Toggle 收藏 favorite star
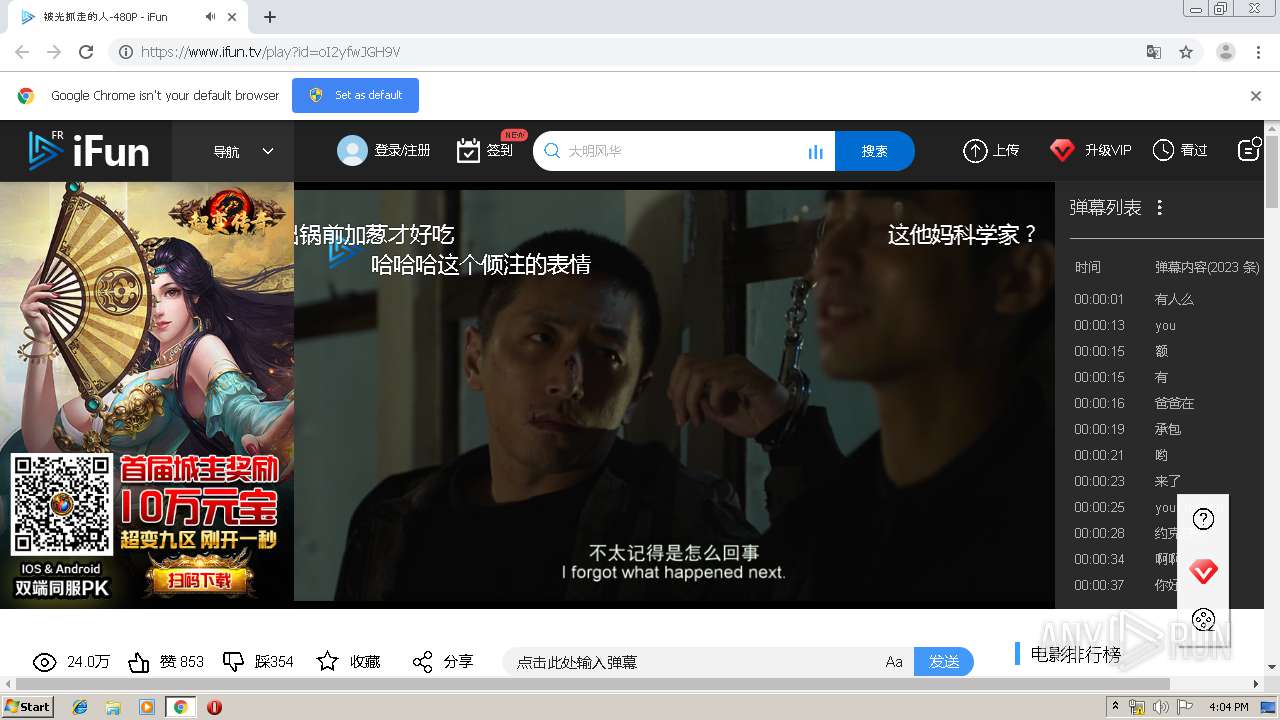Image resolution: width=1280 pixels, height=720 pixels. pyautogui.click(x=327, y=661)
